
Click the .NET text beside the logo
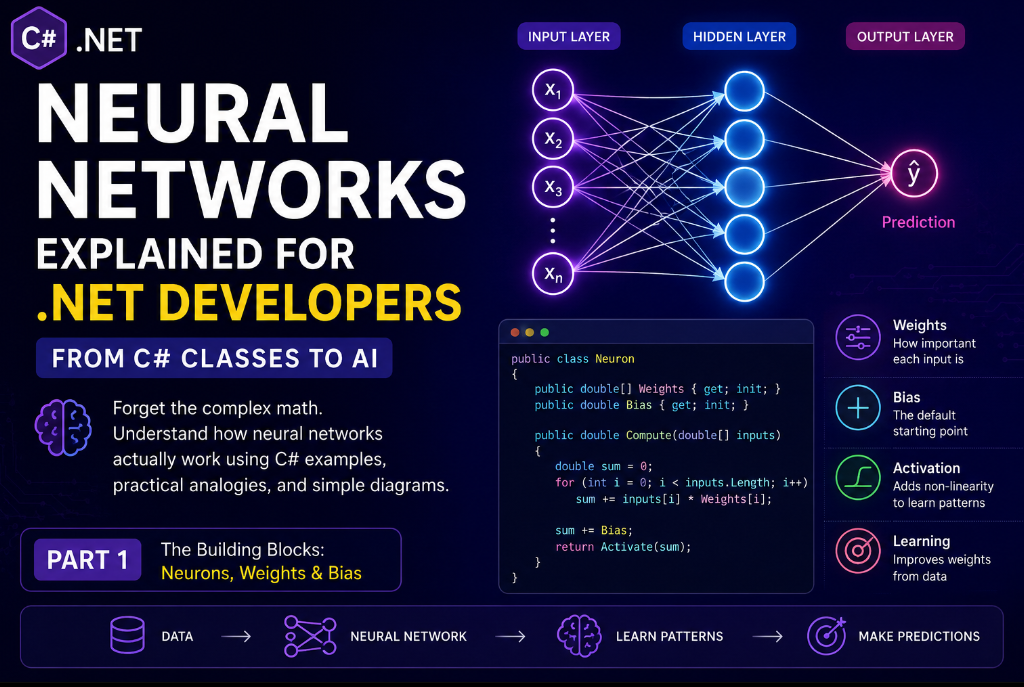click(109, 40)
